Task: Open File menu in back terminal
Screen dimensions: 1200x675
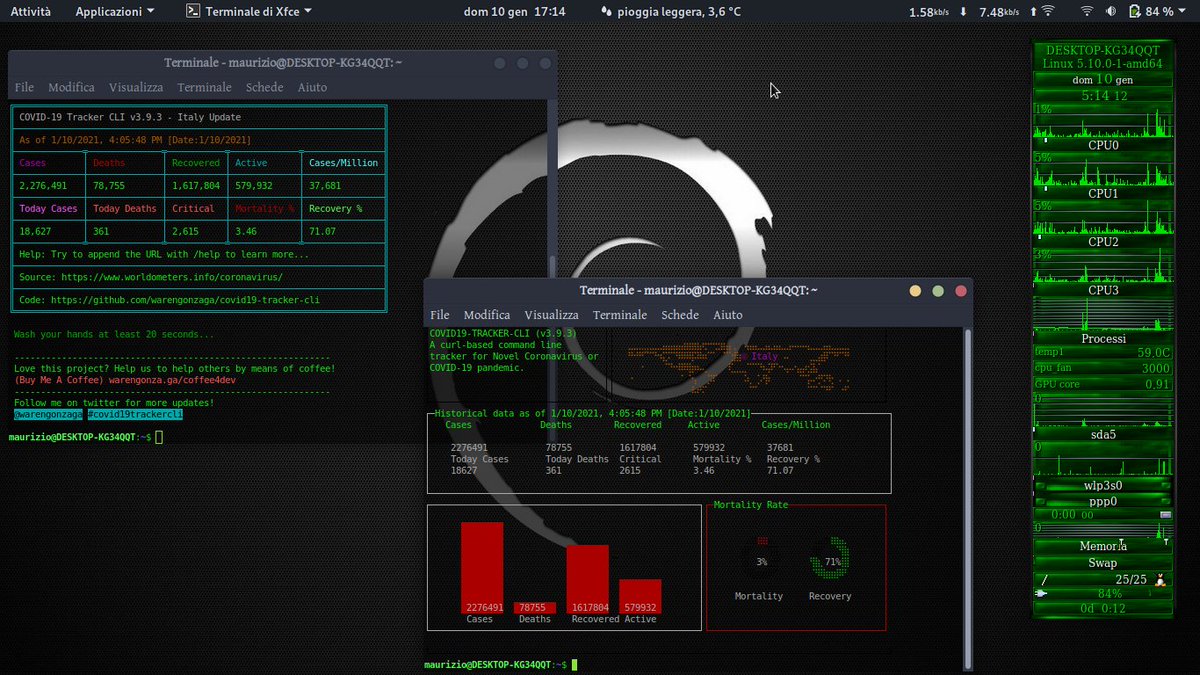Action: tap(24, 87)
